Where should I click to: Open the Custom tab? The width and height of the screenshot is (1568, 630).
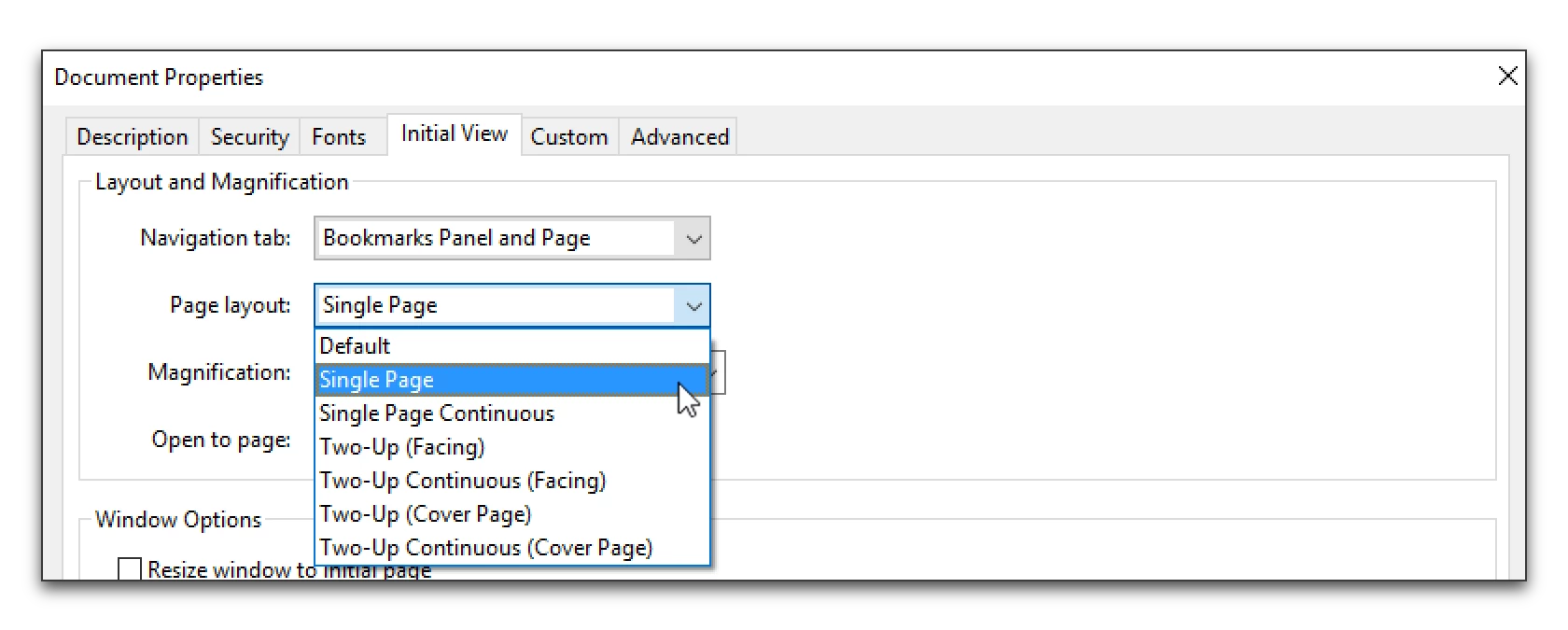point(569,137)
